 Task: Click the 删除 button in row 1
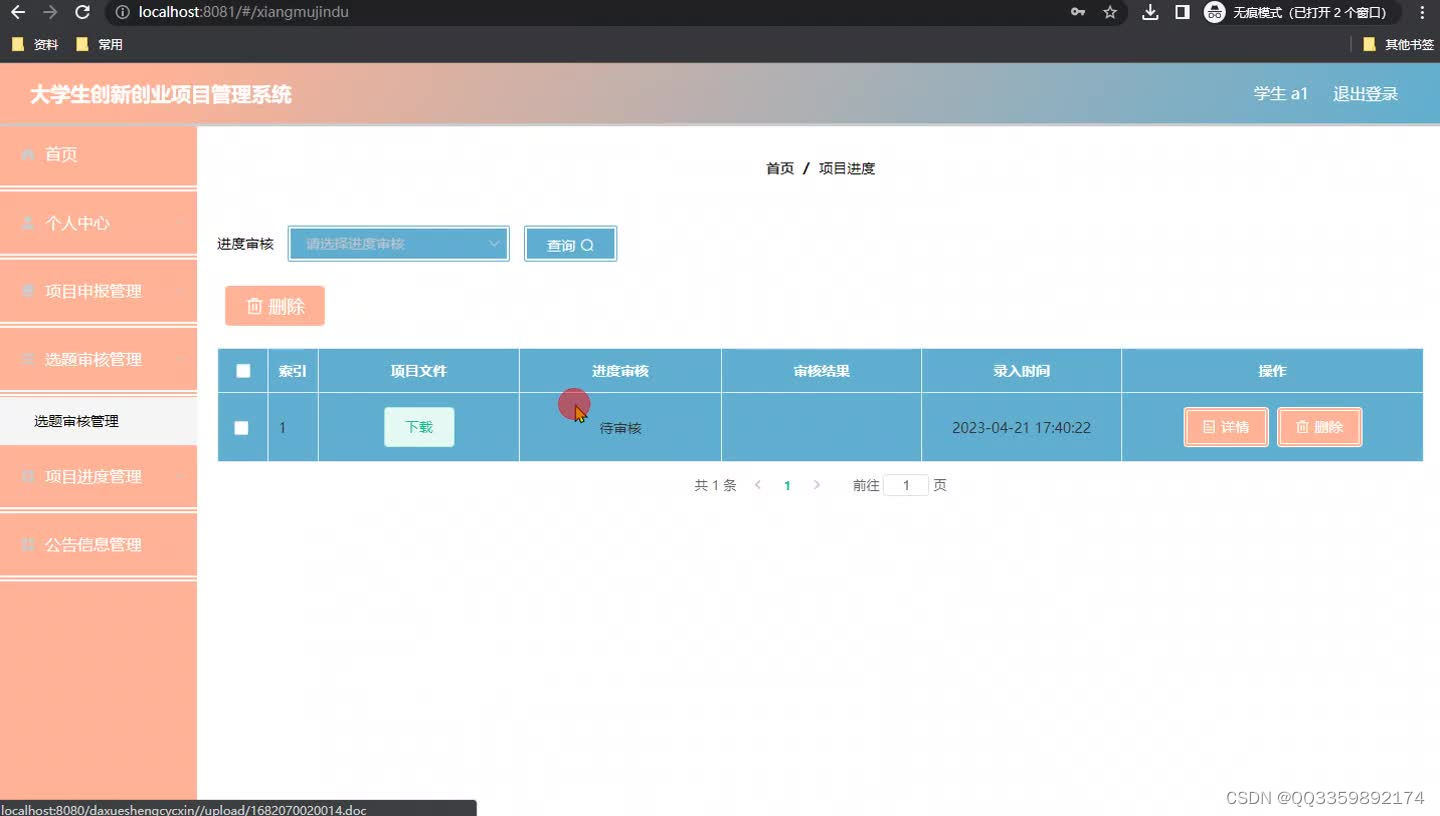1319,427
